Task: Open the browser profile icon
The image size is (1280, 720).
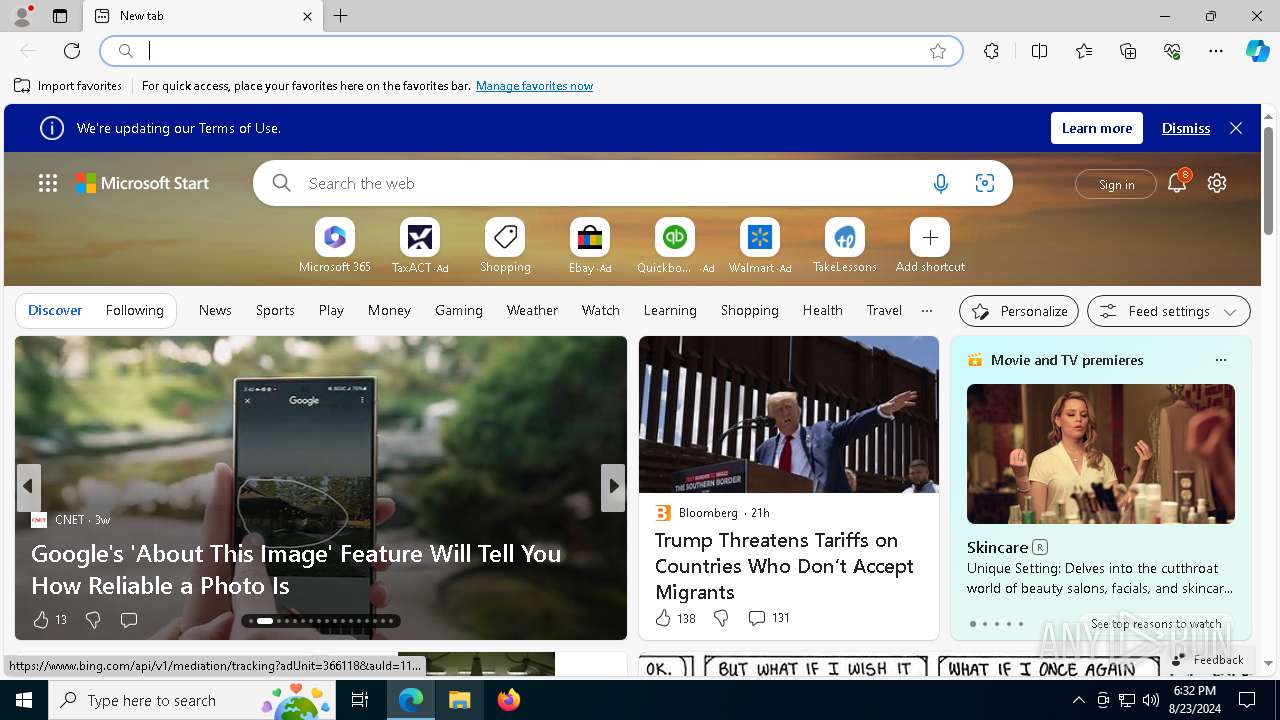Action: pyautogui.click(x=21, y=16)
